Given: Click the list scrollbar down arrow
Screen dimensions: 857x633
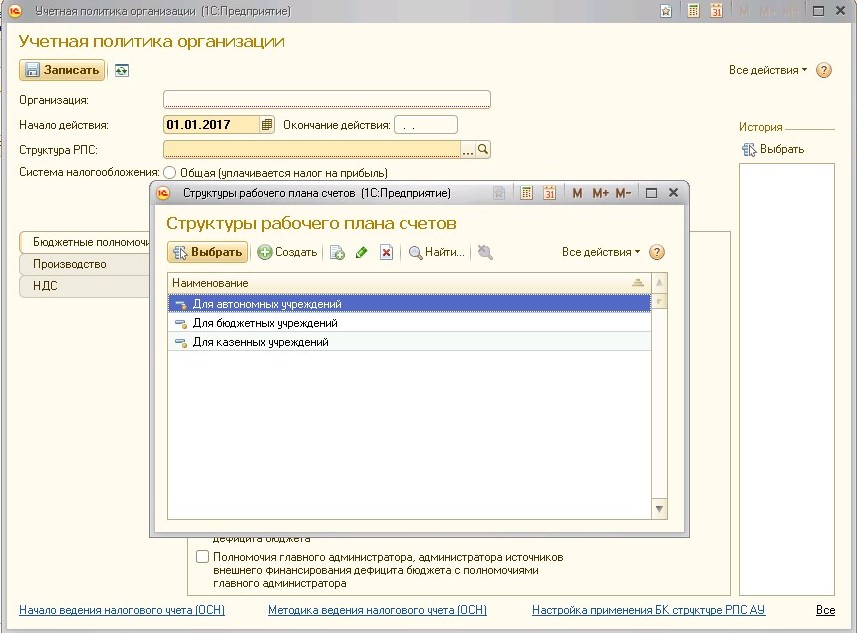Looking at the screenshot, I should (659, 509).
